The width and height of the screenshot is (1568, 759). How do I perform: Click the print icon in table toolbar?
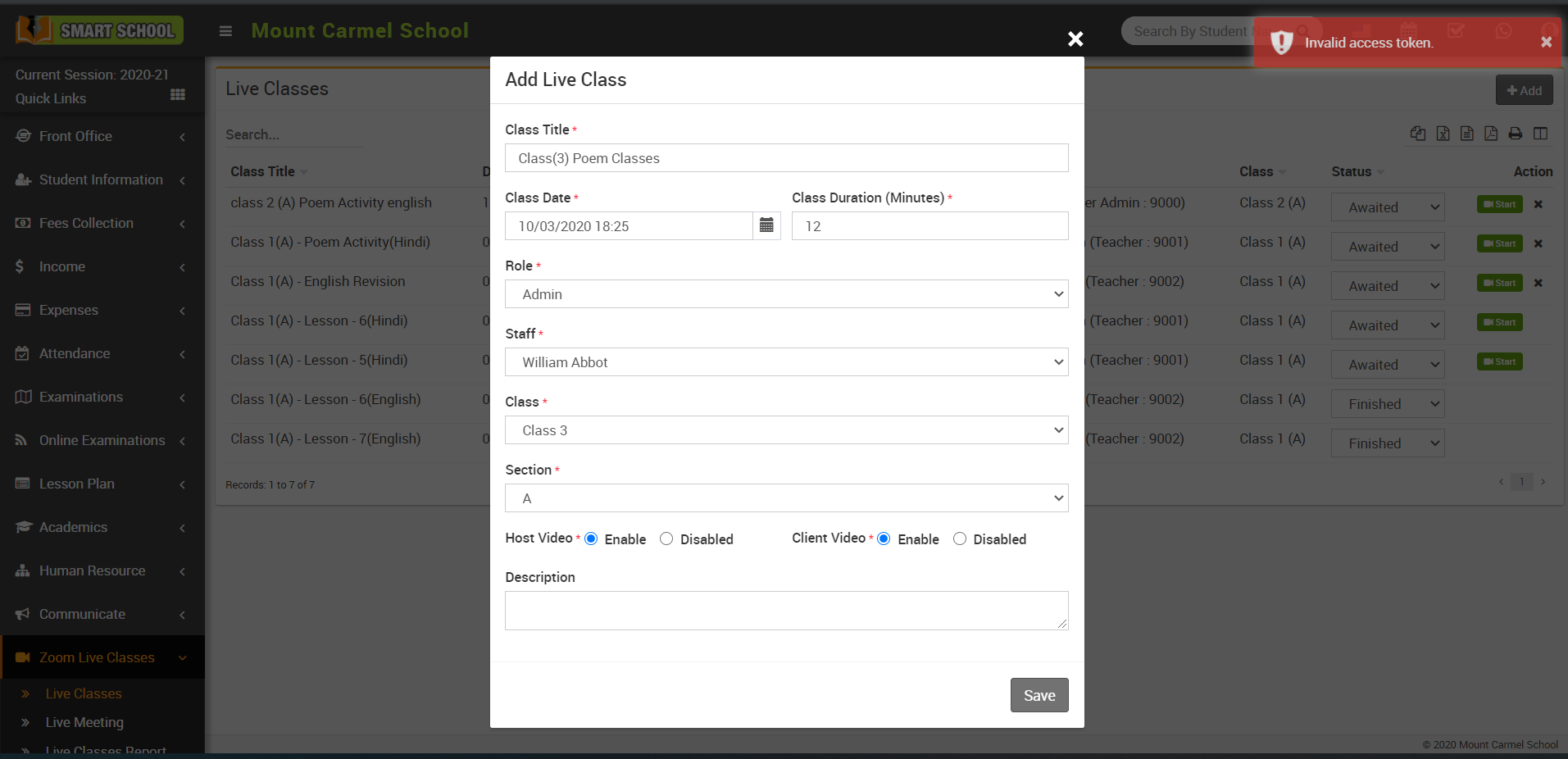(1515, 134)
